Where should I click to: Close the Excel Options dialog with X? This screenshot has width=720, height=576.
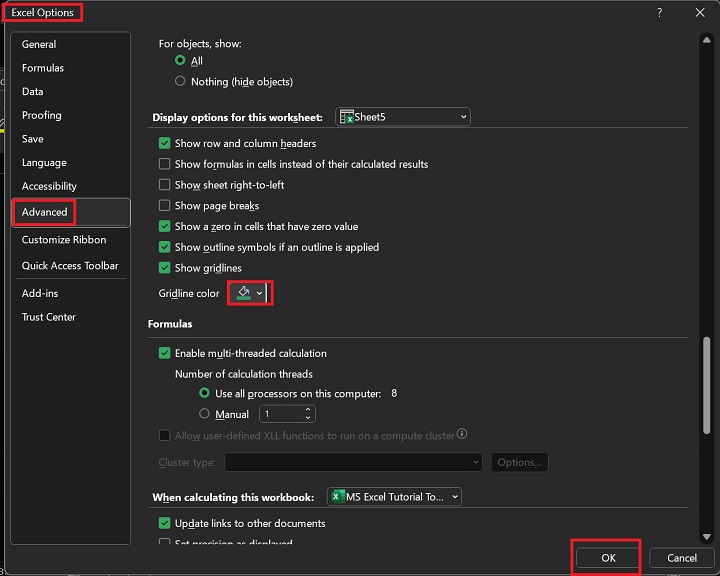point(699,12)
